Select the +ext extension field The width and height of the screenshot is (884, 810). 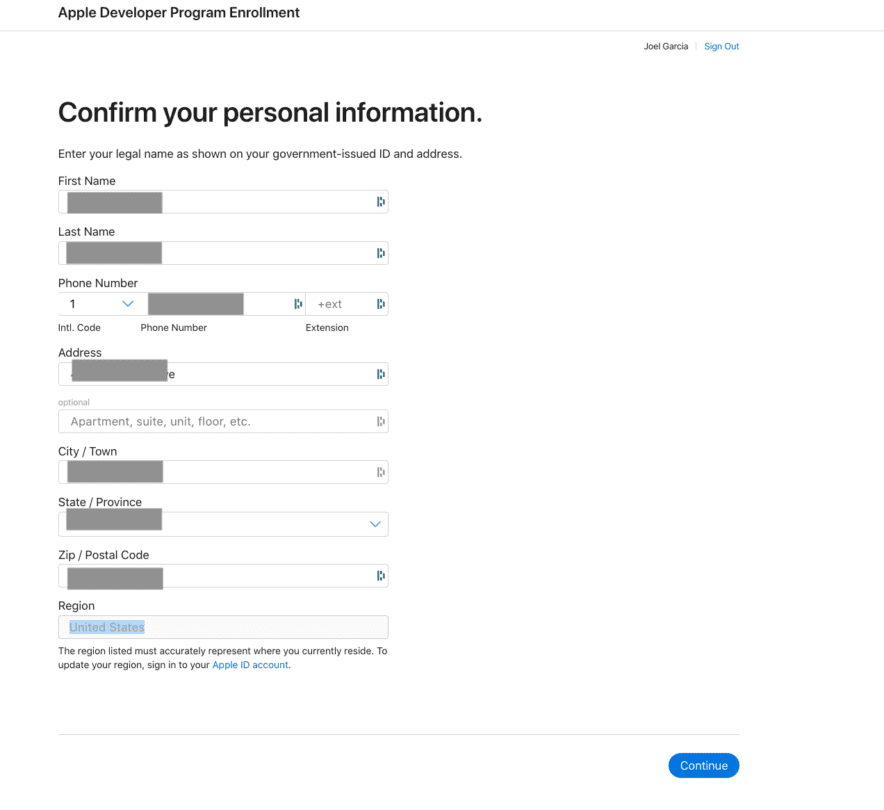(347, 304)
